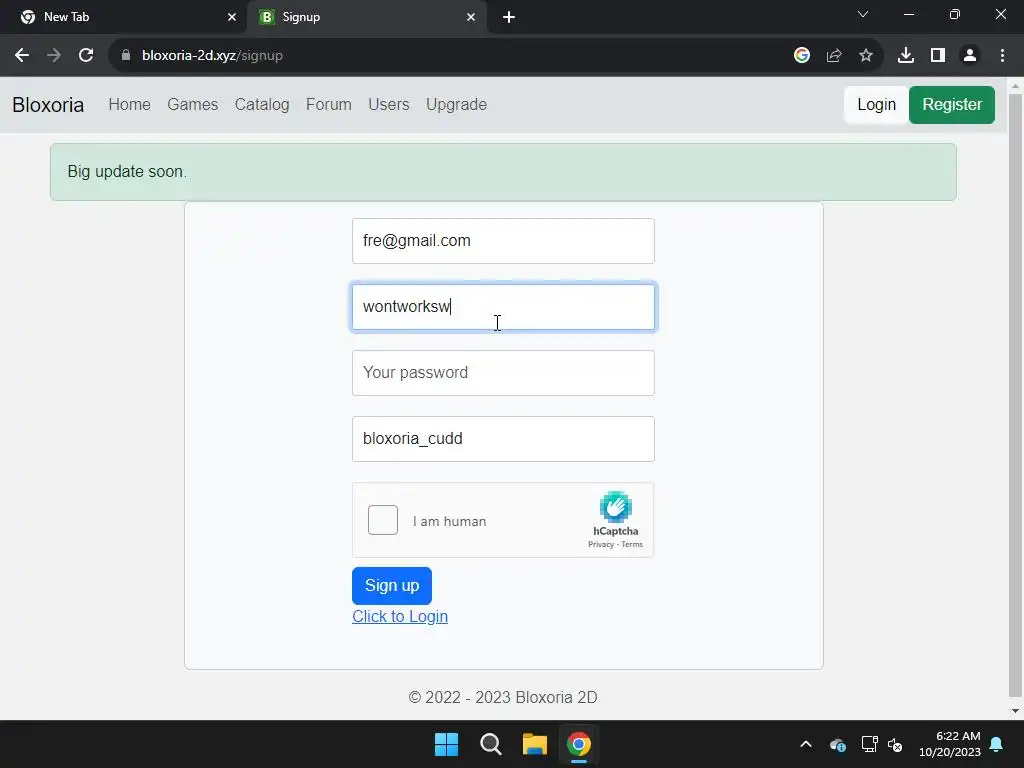Focus the Your password field
1024x768 pixels.
click(504, 373)
